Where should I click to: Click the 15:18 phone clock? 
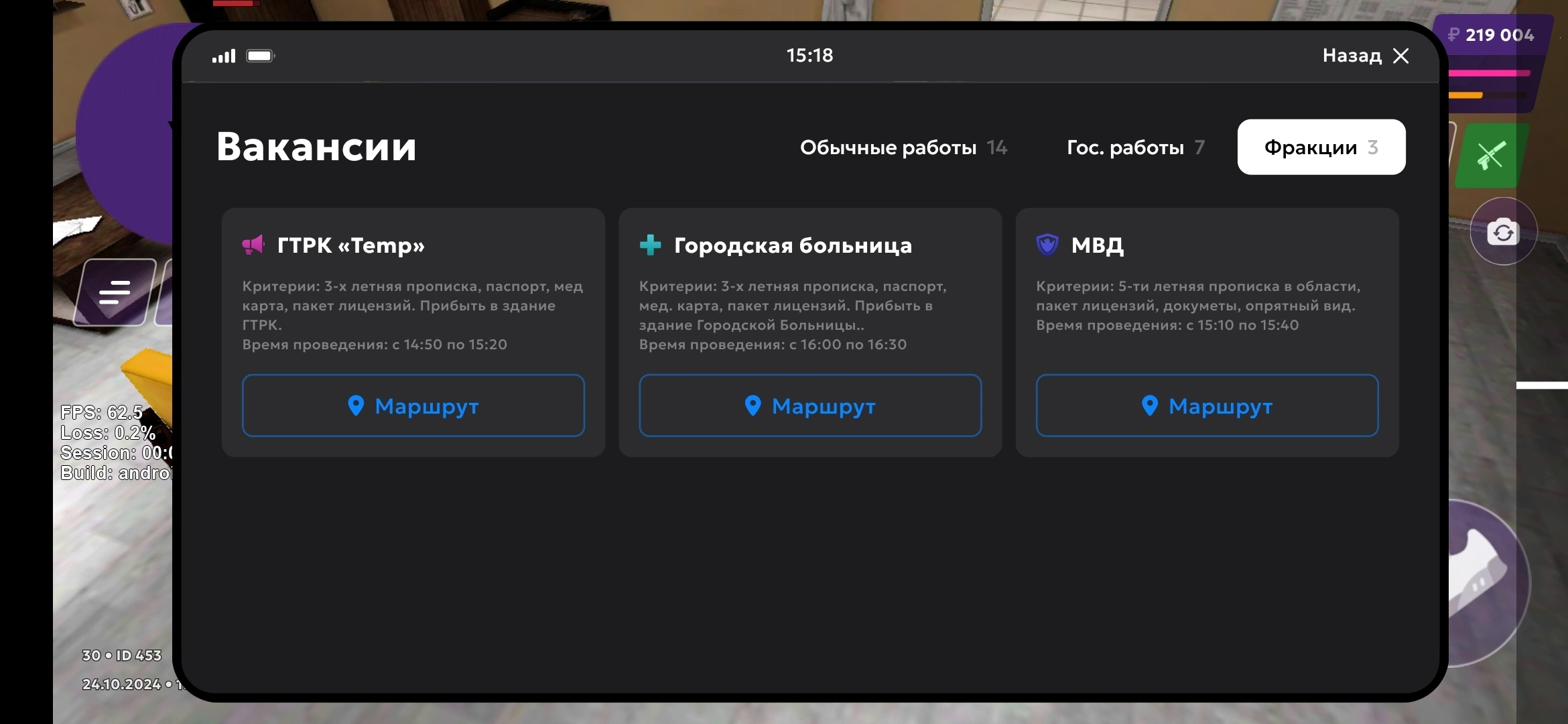pos(809,56)
